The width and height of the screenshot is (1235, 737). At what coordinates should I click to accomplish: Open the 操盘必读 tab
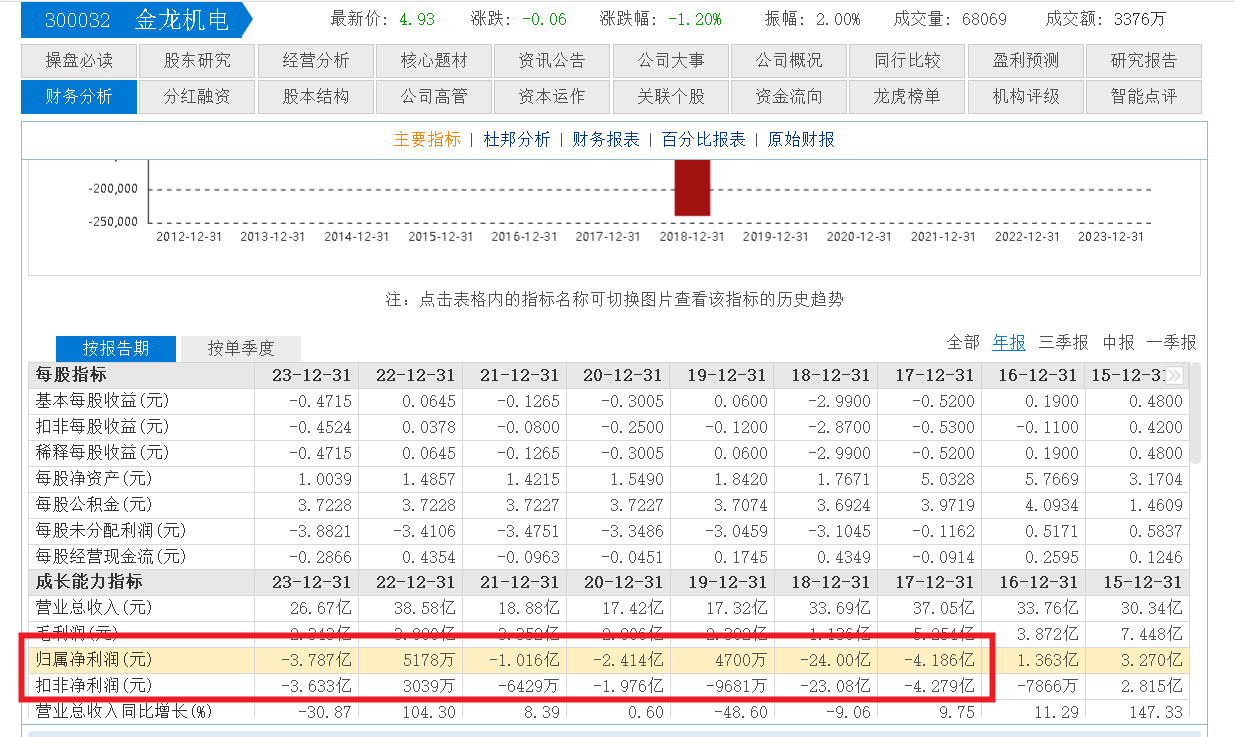pyautogui.click(x=79, y=61)
